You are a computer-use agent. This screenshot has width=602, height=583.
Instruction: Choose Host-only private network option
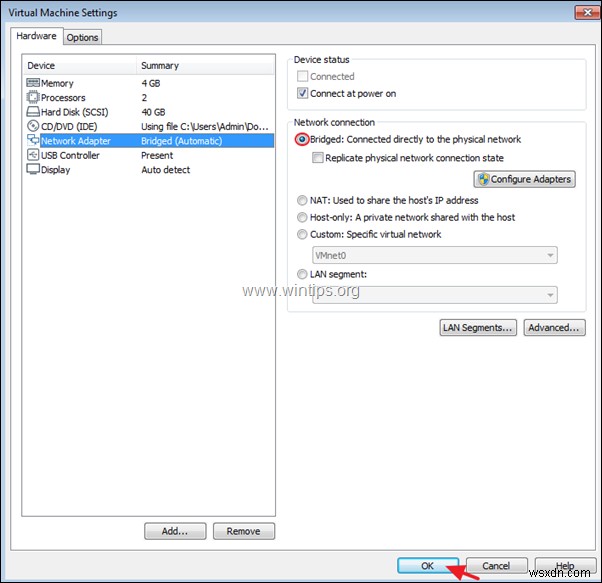[302, 217]
